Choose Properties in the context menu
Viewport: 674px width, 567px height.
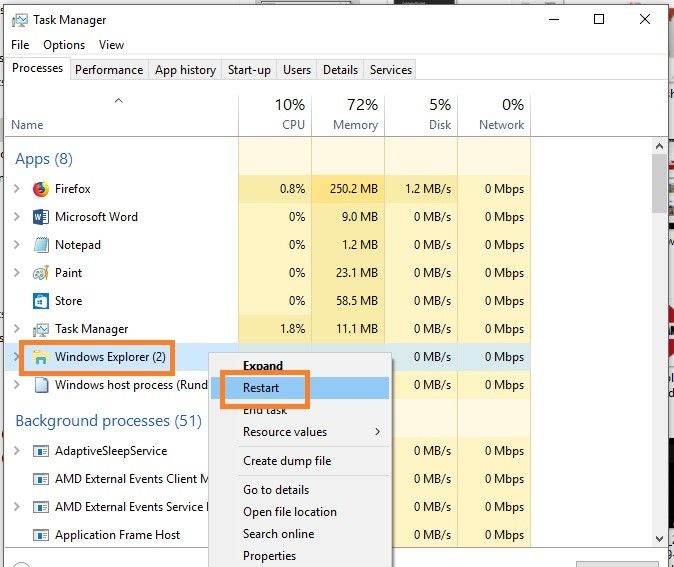point(301,556)
